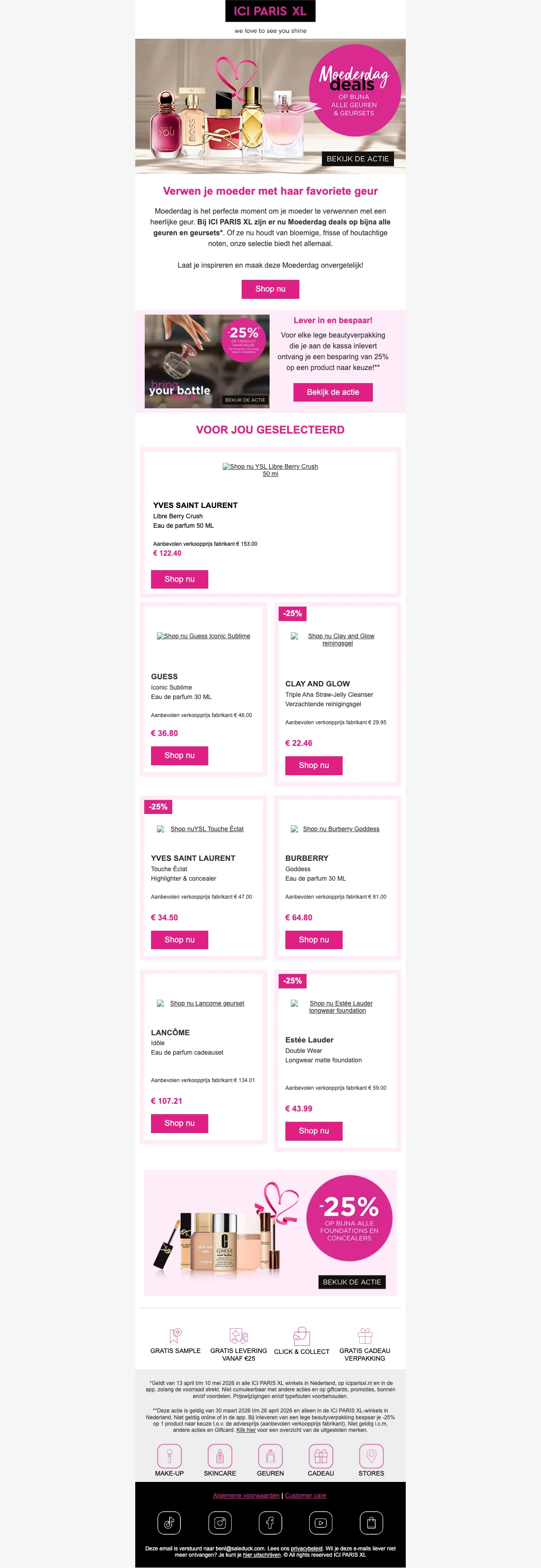
Task: Select the Make-up lipstick category icon
Action: tap(169, 1455)
